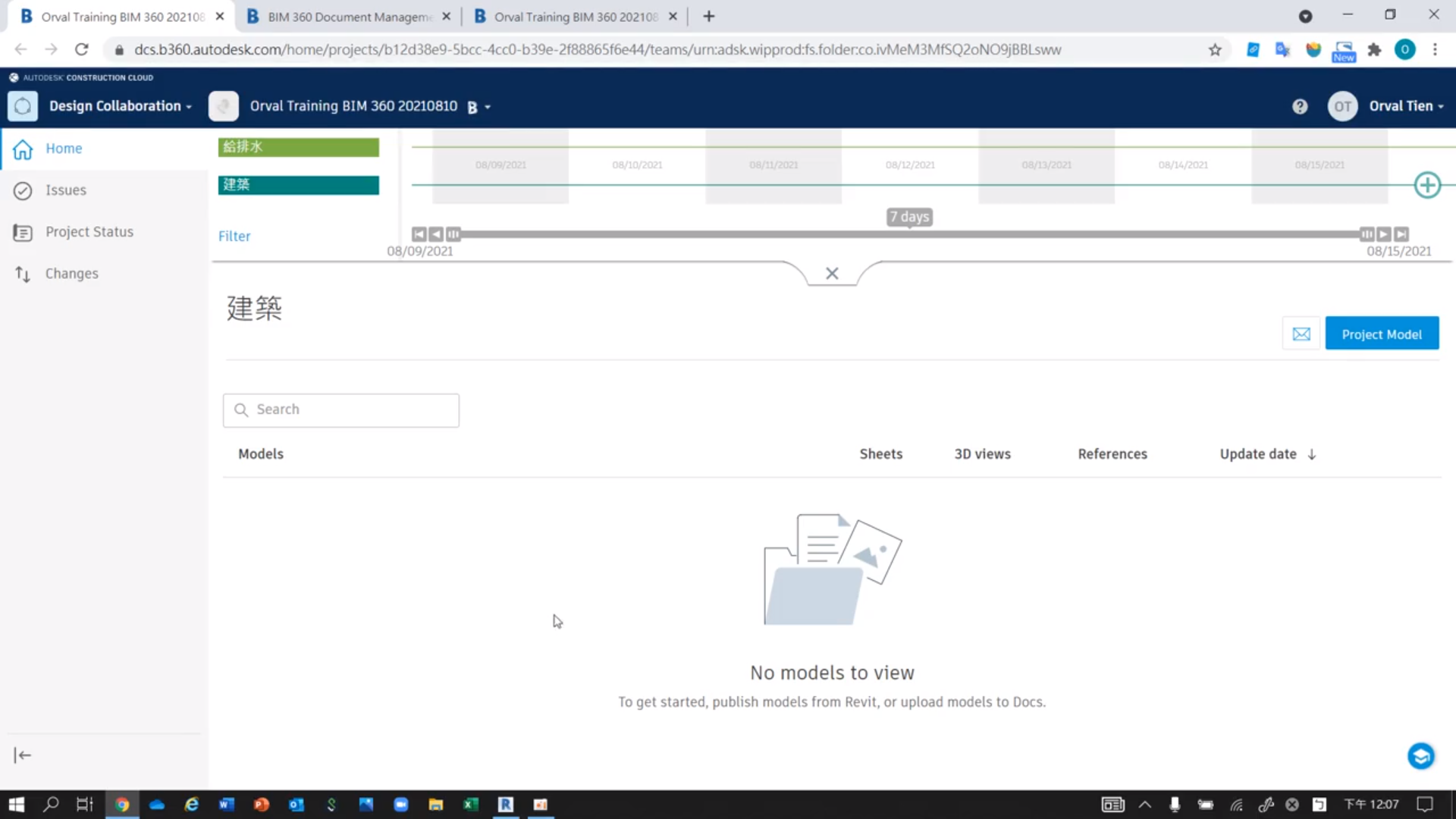The image size is (1456, 819).
Task: Open the timeline Filter link
Action: coord(234,236)
